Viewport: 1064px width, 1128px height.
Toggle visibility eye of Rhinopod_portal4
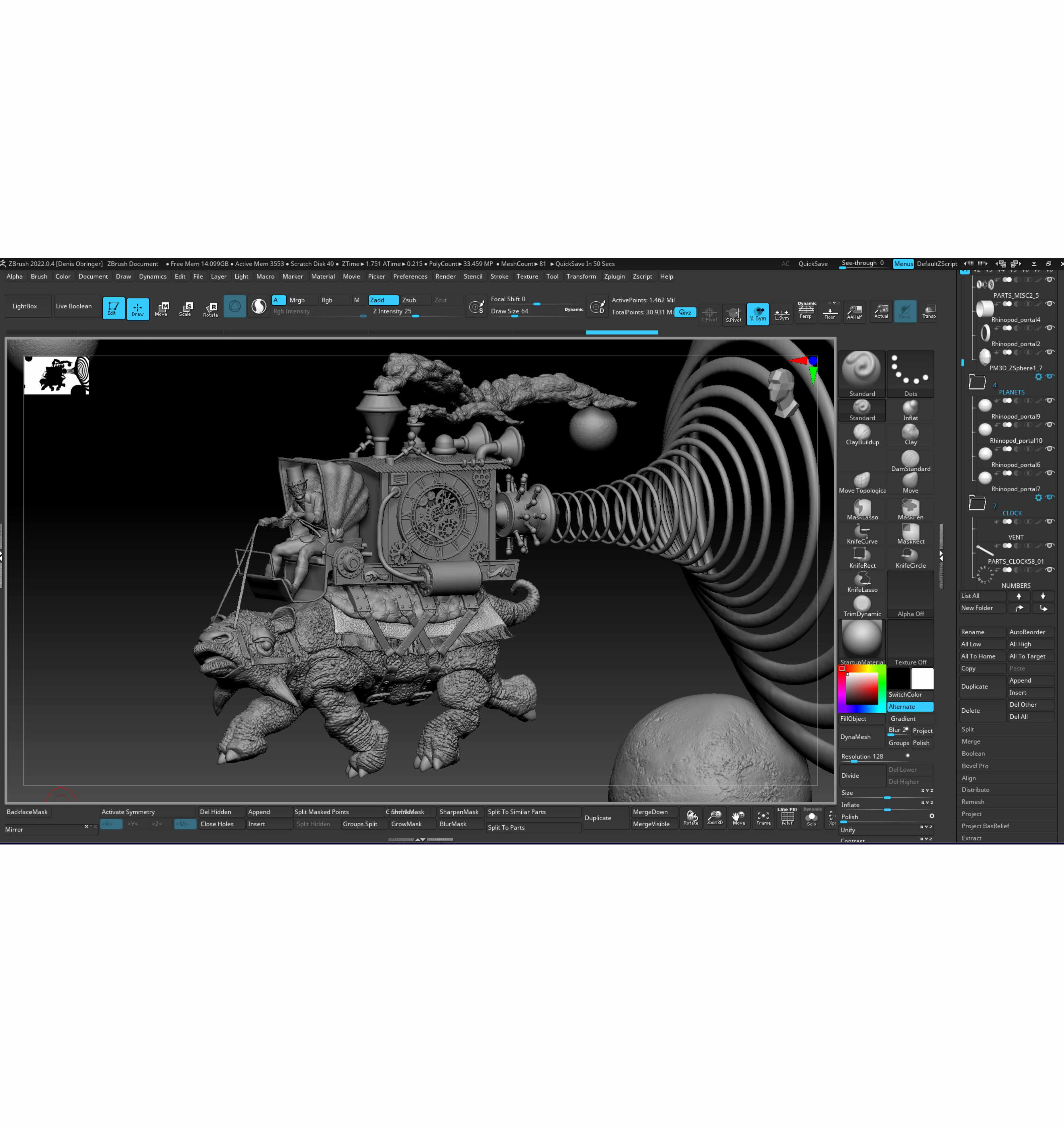tap(1050, 304)
